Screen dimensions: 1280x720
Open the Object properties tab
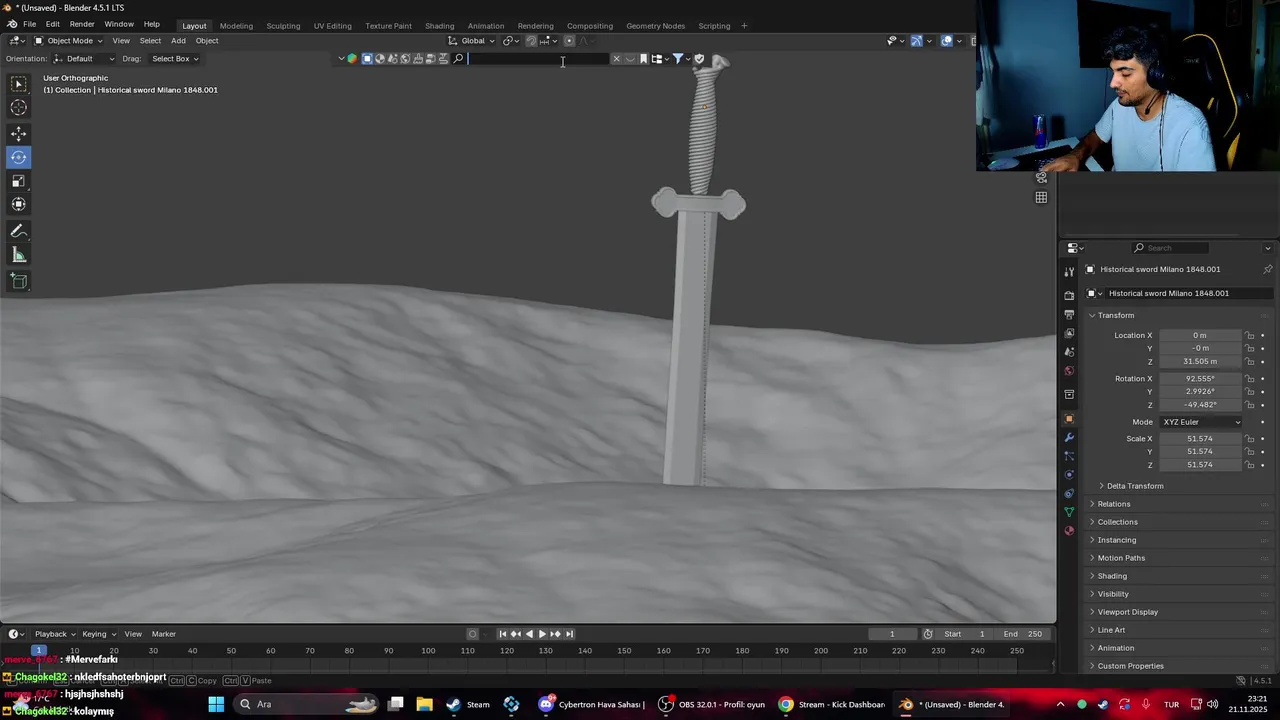[x=1069, y=419]
